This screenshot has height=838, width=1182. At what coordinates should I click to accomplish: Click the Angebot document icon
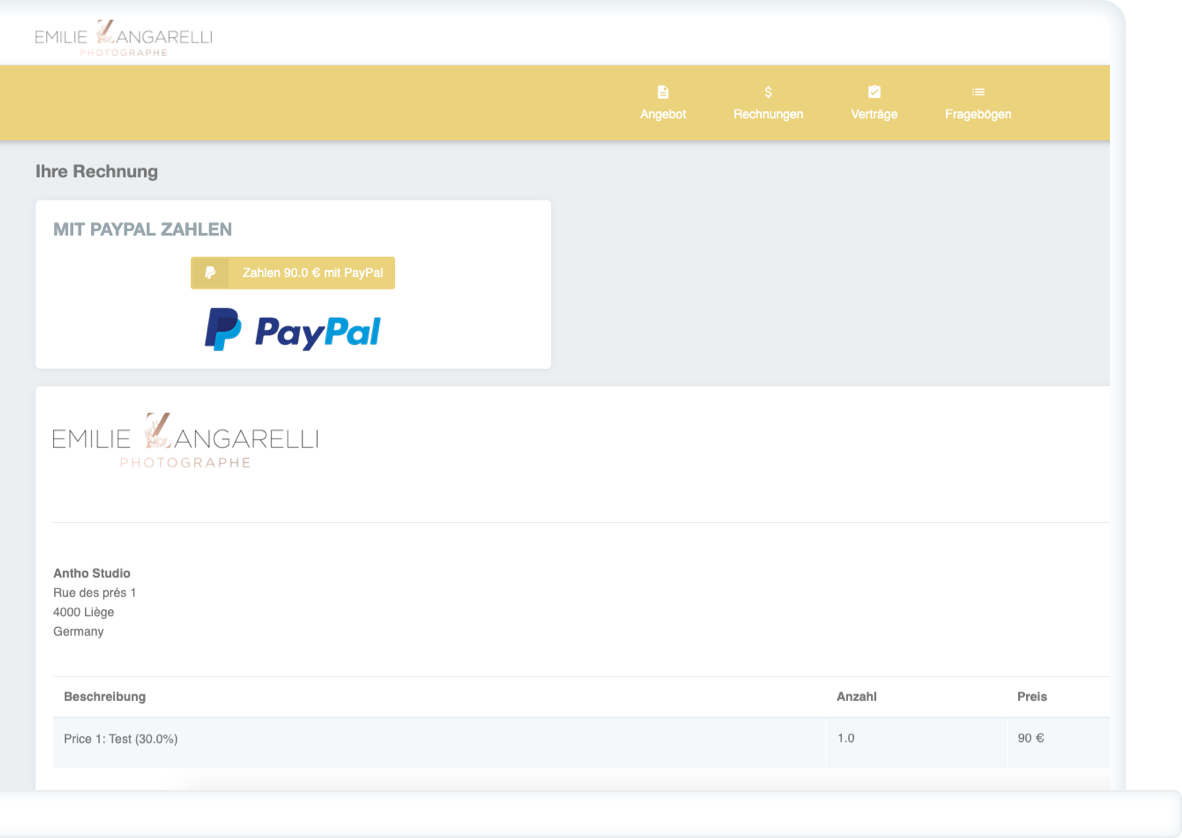click(663, 92)
